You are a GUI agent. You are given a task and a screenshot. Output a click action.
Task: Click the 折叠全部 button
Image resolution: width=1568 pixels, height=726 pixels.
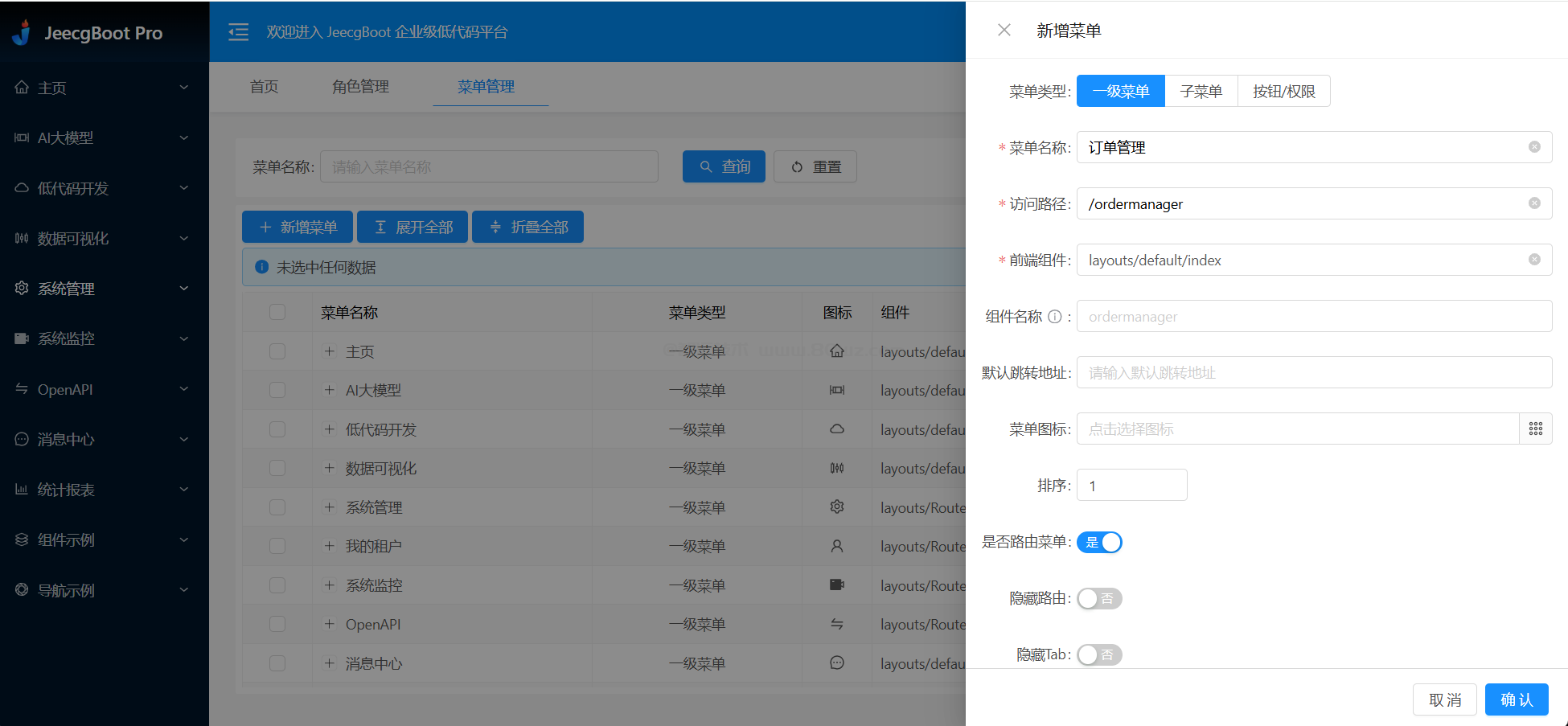click(x=527, y=228)
